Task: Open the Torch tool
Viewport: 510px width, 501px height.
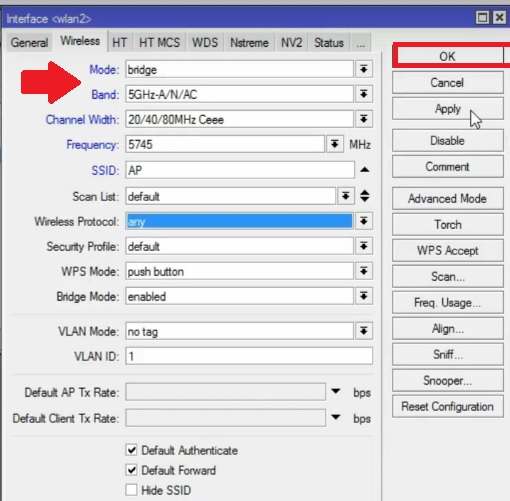Action: pyautogui.click(x=448, y=224)
